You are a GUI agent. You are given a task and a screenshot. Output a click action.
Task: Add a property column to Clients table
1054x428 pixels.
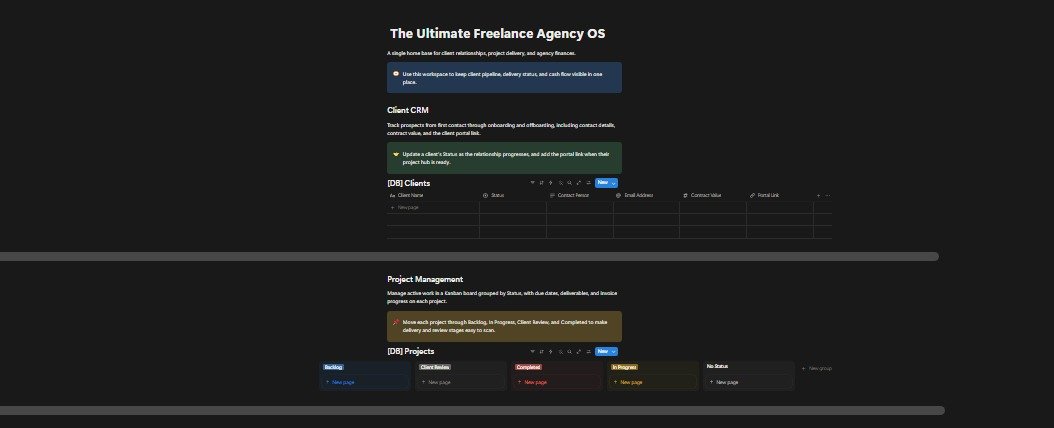pos(818,196)
